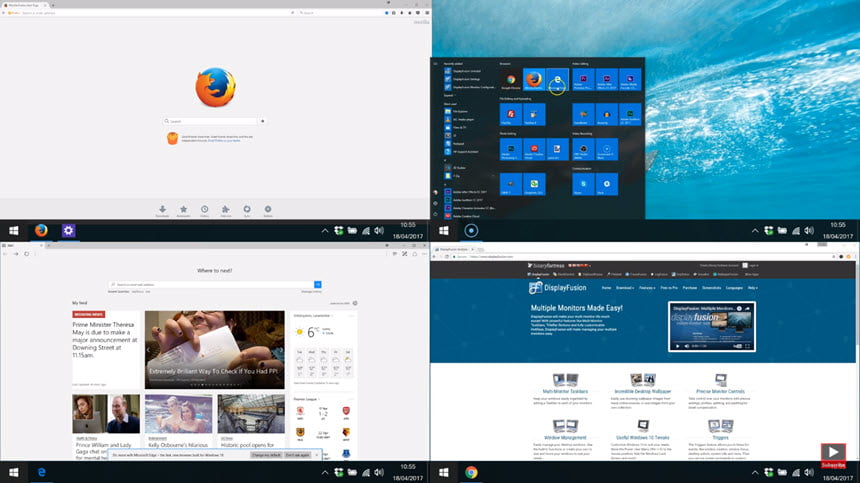Open Firefox Downloads icon at page bottom
860x483 pixels.
[162, 210]
